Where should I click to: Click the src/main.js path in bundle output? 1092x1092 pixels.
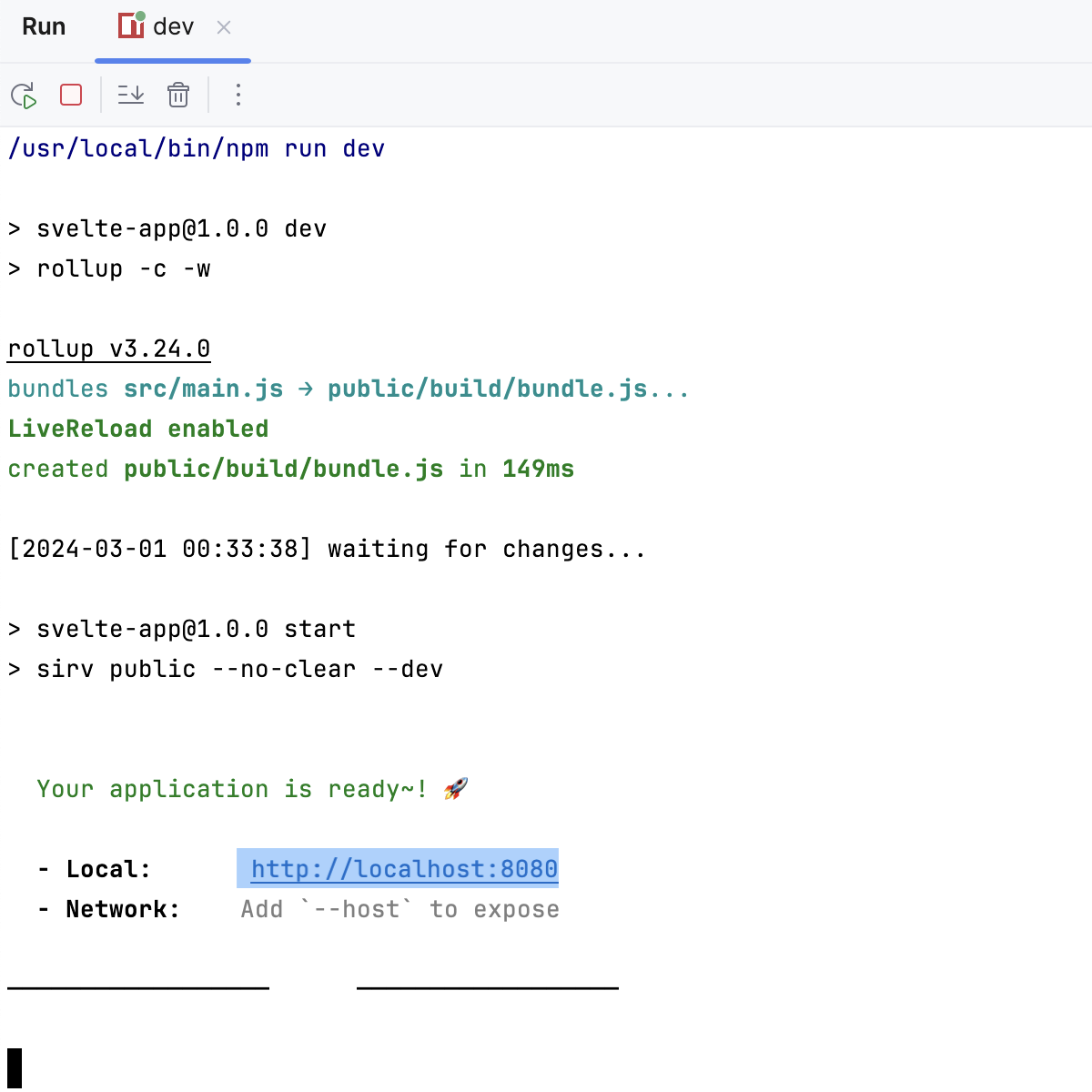202,389
